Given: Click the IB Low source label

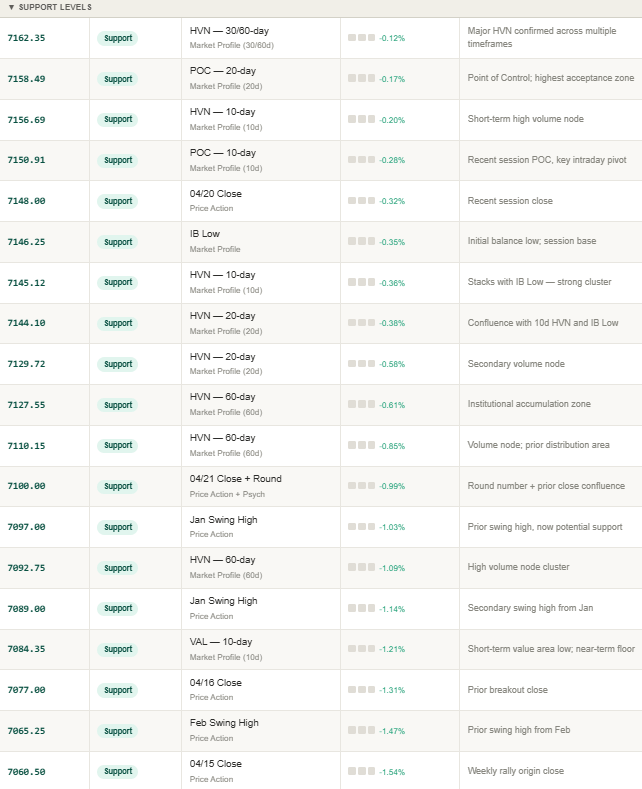Looking at the screenshot, I should 205,234.
